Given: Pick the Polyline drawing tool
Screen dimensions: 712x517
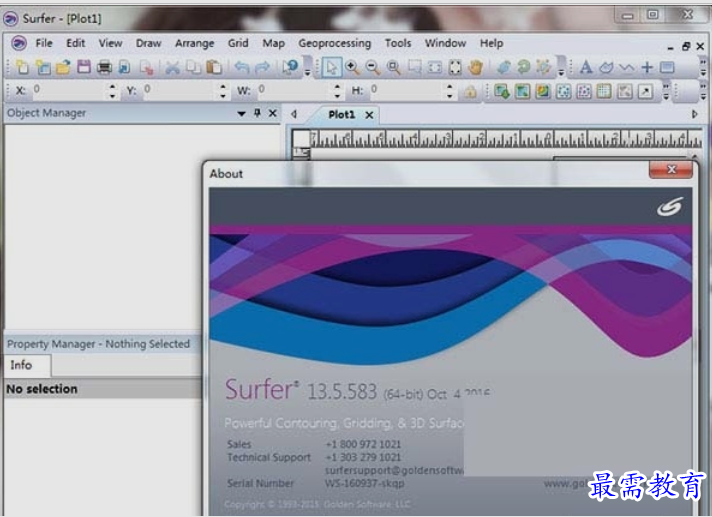Looking at the screenshot, I should click(627, 67).
